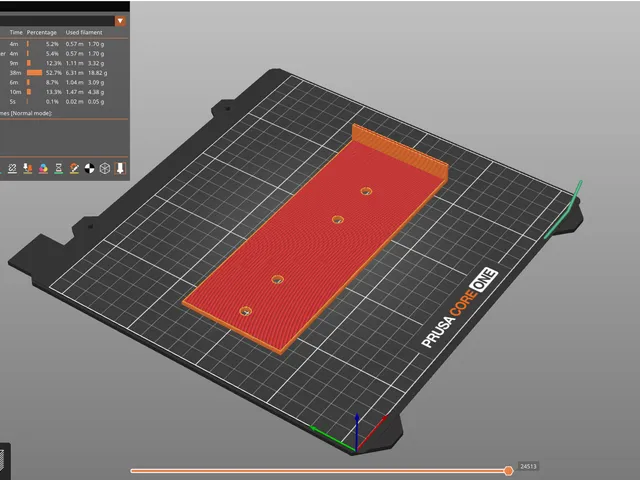The height and width of the screenshot is (480, 640).
Task: Click the Normal mode estimated times label
Action: (26, 113)
